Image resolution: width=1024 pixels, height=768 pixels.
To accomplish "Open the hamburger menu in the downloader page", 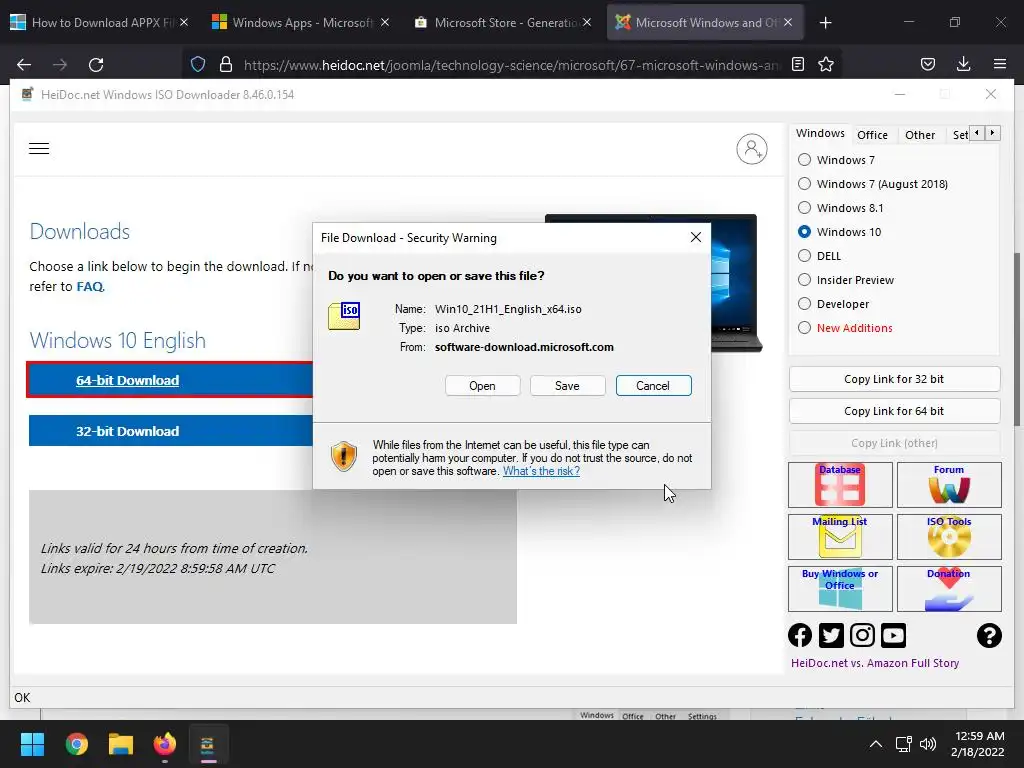I will point(39,148).
